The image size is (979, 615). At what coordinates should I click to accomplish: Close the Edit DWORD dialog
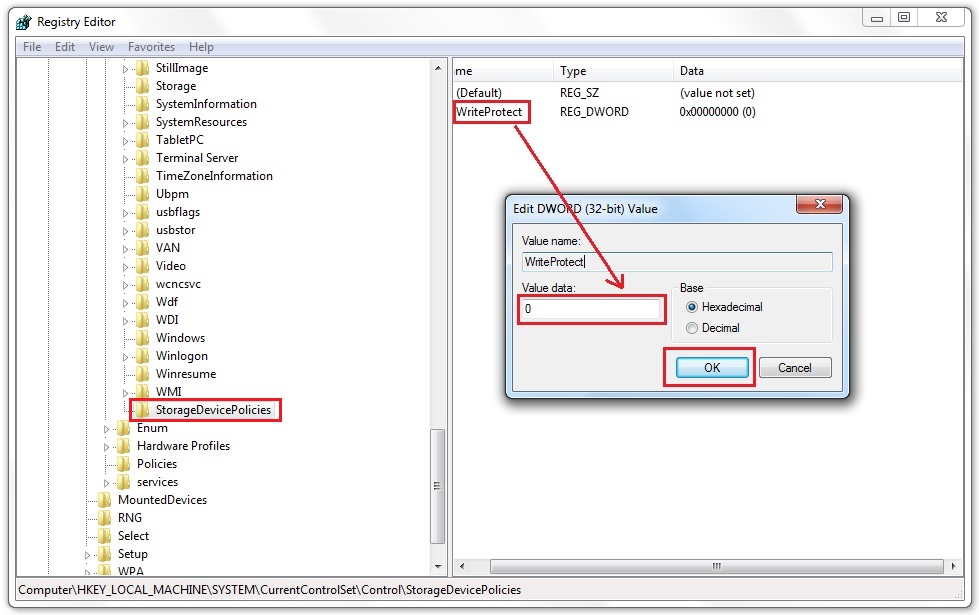[820, 204]
